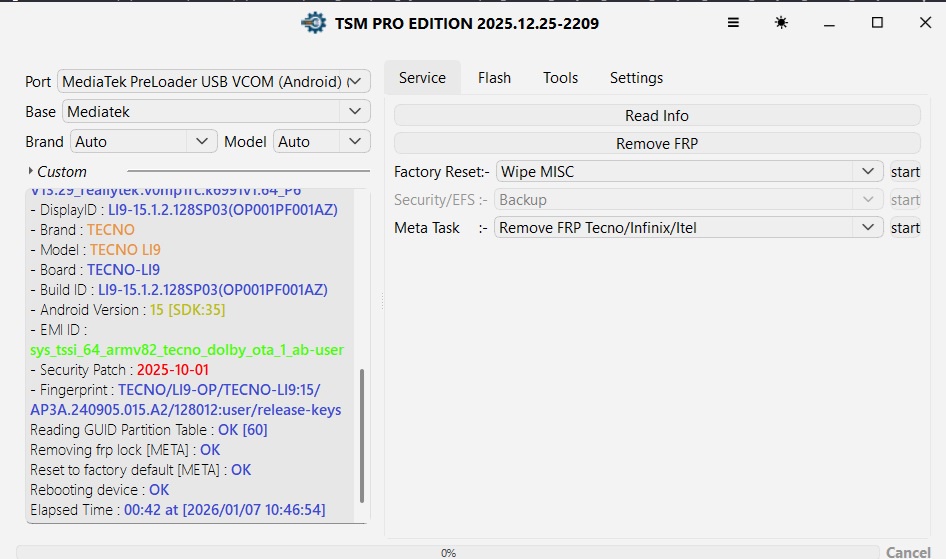The image size is (946, 559).
Task: Expand the Custom section
Action: 57,172
